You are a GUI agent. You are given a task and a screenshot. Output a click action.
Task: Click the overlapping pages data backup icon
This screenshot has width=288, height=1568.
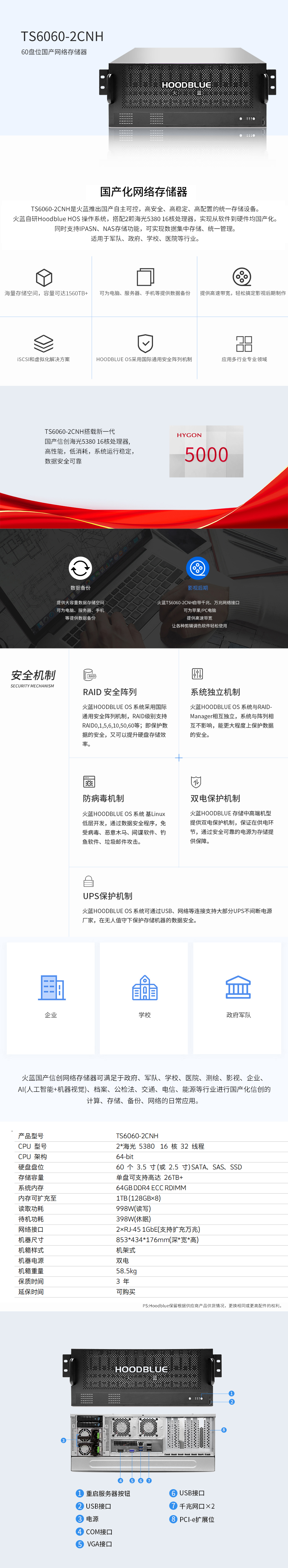145,277
